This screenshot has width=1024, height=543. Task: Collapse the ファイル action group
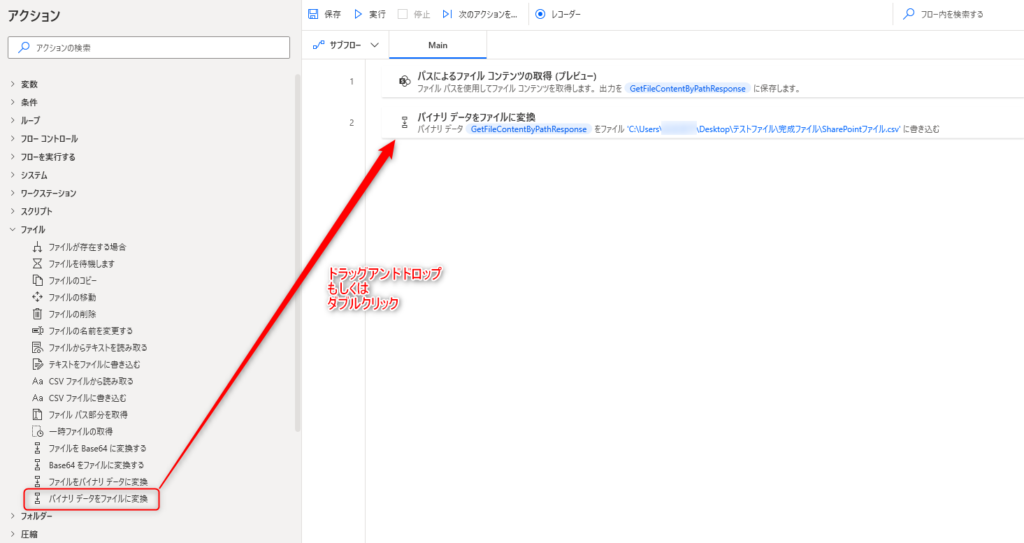point(12,229)
